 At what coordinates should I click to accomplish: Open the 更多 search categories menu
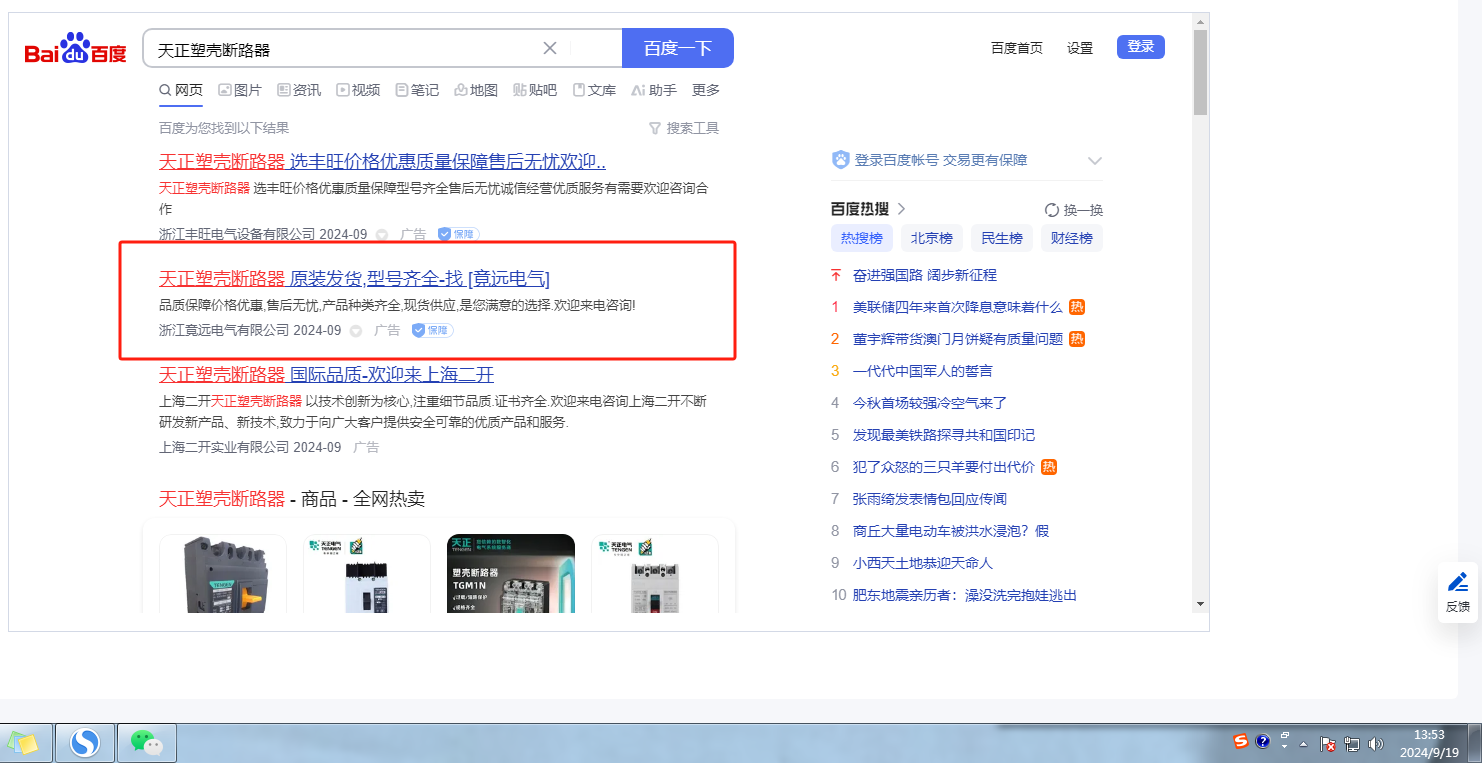coord(706,90)
